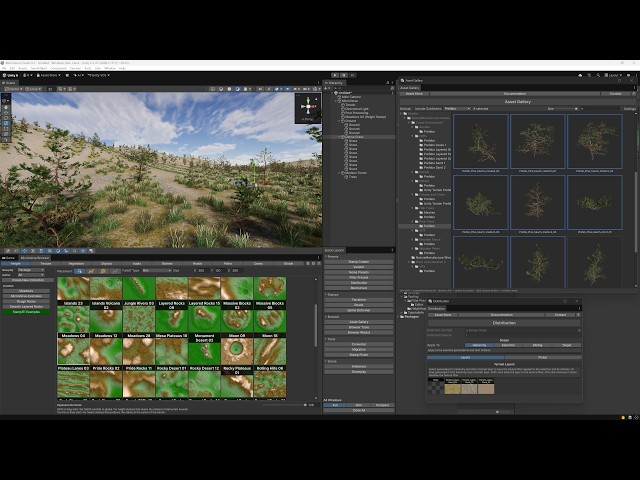Select Sibling in Apply To options
The image size is (640, 480).
pyautogui.click(x=537, y=345)
